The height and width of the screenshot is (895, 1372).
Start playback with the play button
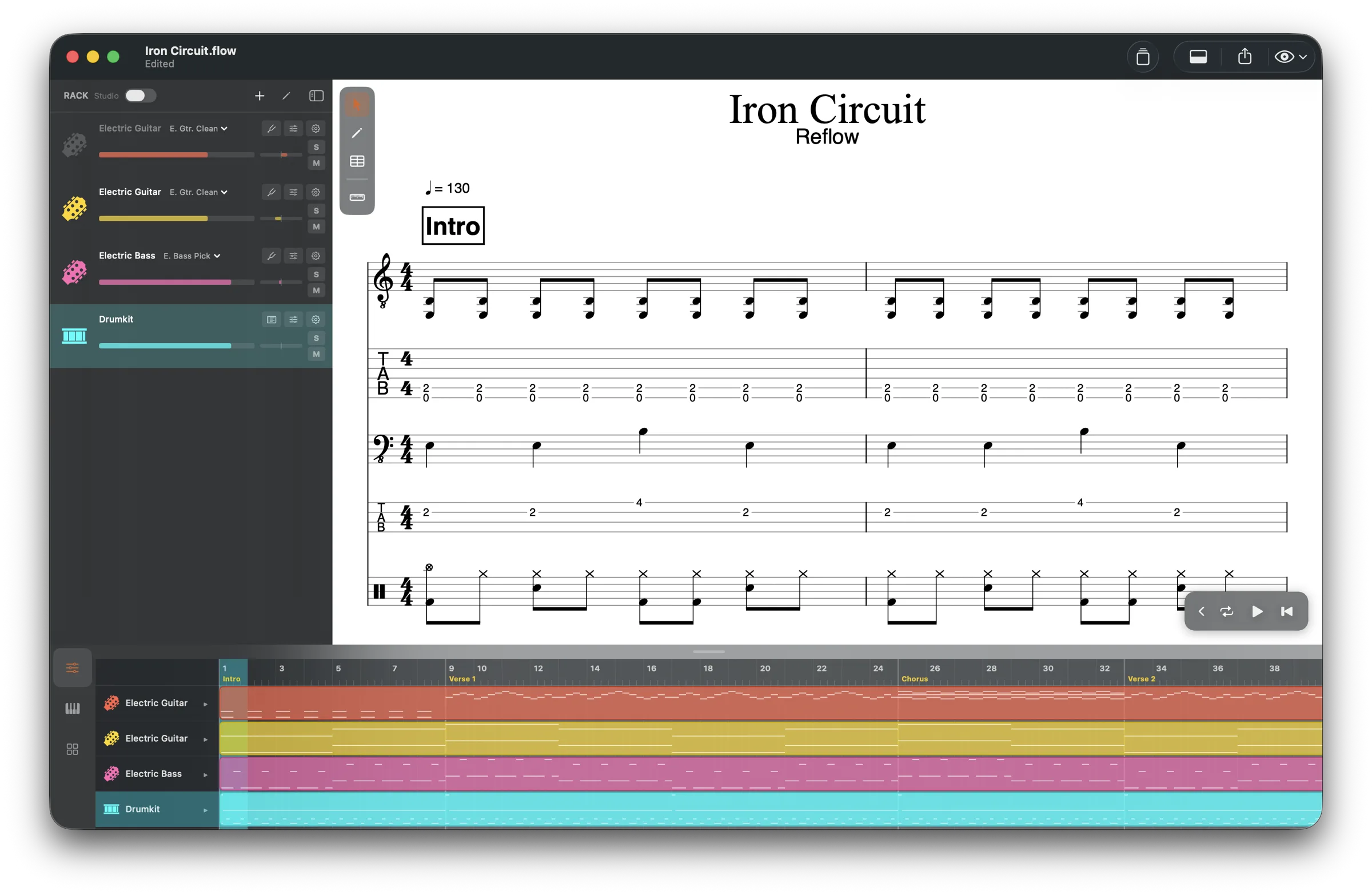(x=1257, y=611)
